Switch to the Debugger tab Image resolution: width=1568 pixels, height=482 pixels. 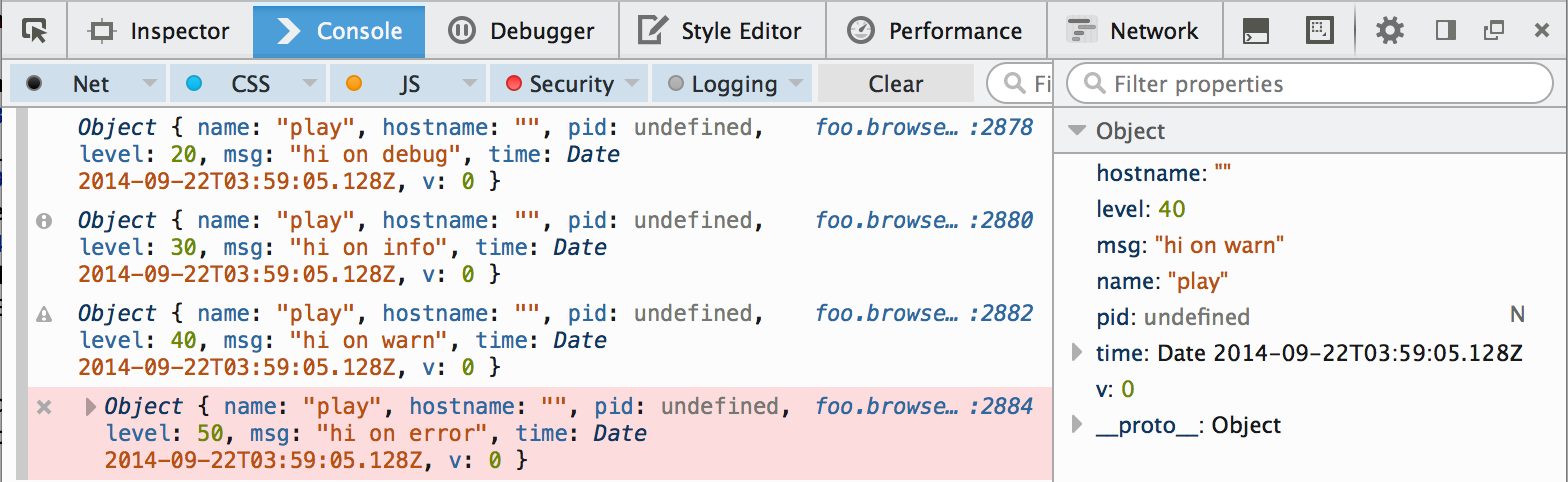click(x=521, y=31)
